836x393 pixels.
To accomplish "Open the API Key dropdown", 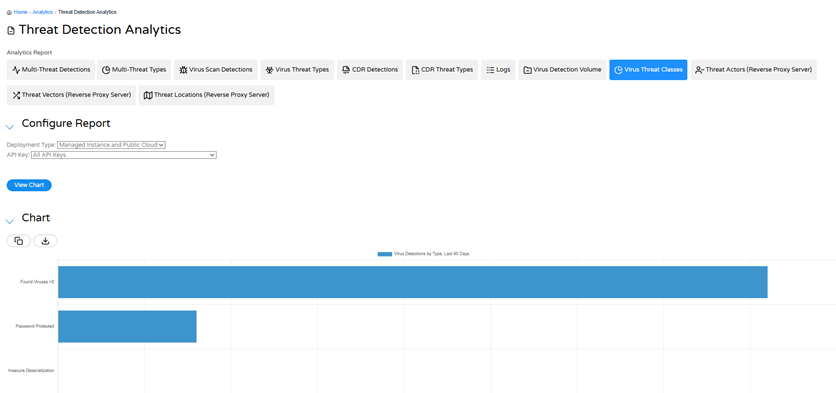I will pos(124,155).
